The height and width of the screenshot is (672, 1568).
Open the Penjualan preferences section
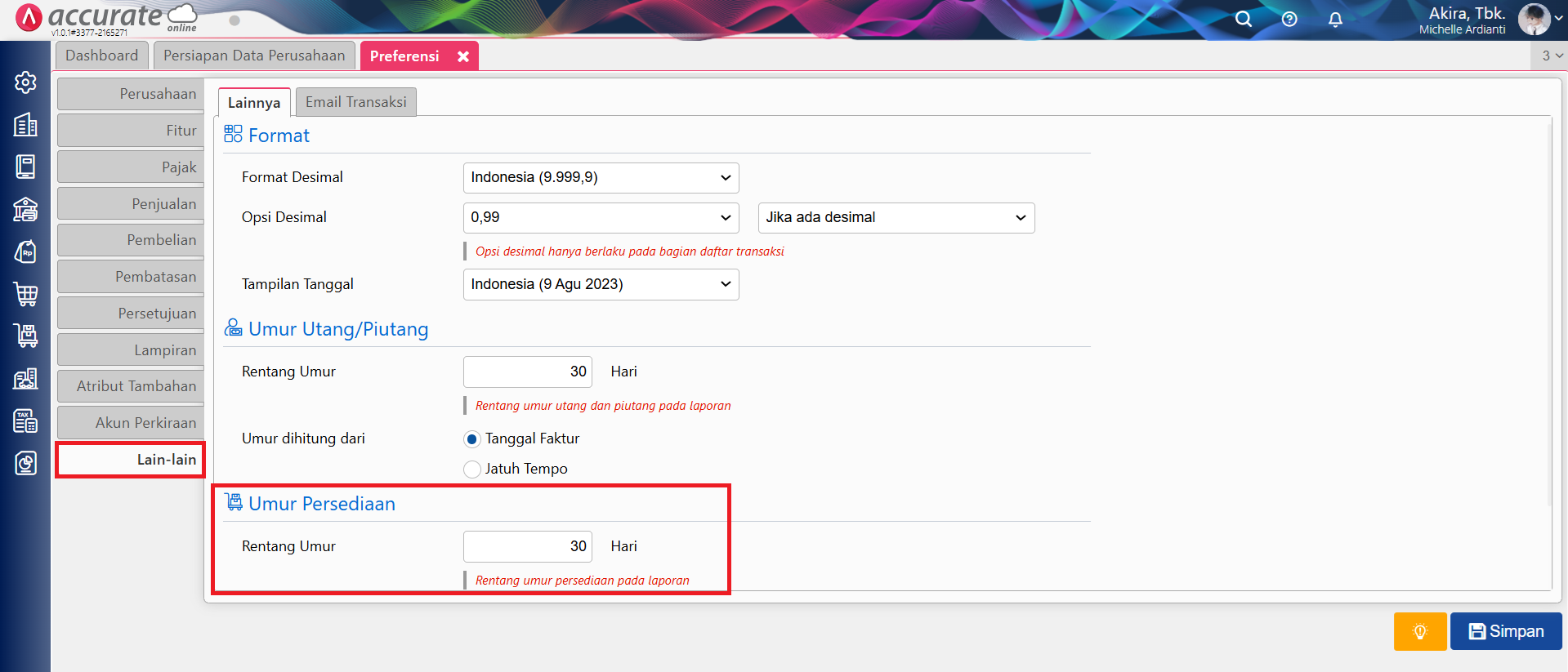[x=131, y=204]
